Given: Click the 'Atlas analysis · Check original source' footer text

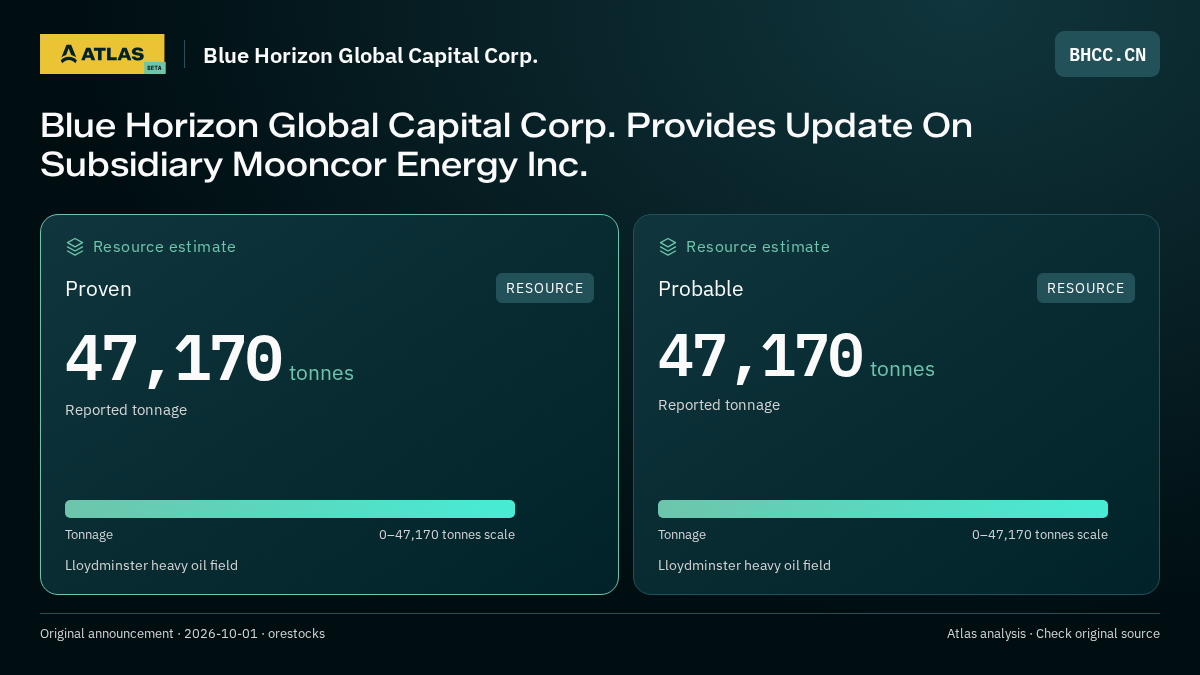Looking at the screenshot, I should 1053,634.
